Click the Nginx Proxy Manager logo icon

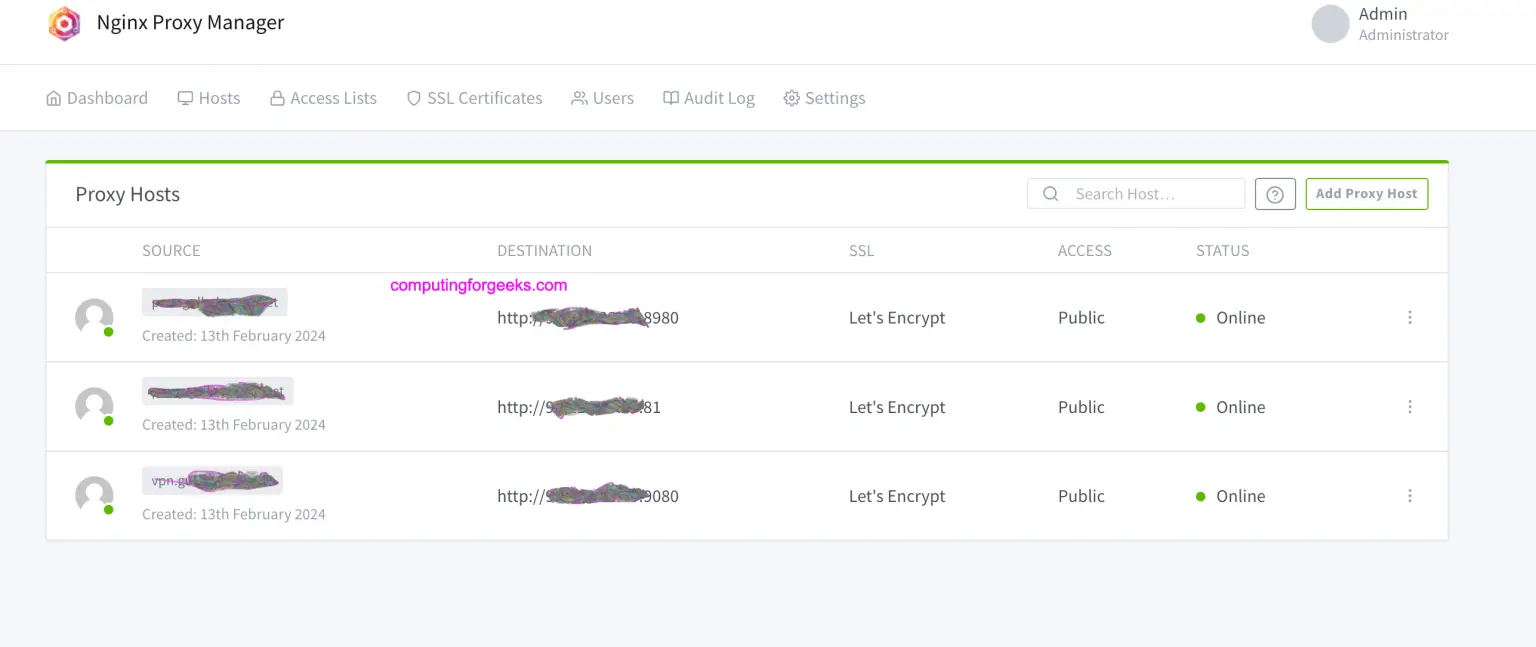tap(64, 23)
